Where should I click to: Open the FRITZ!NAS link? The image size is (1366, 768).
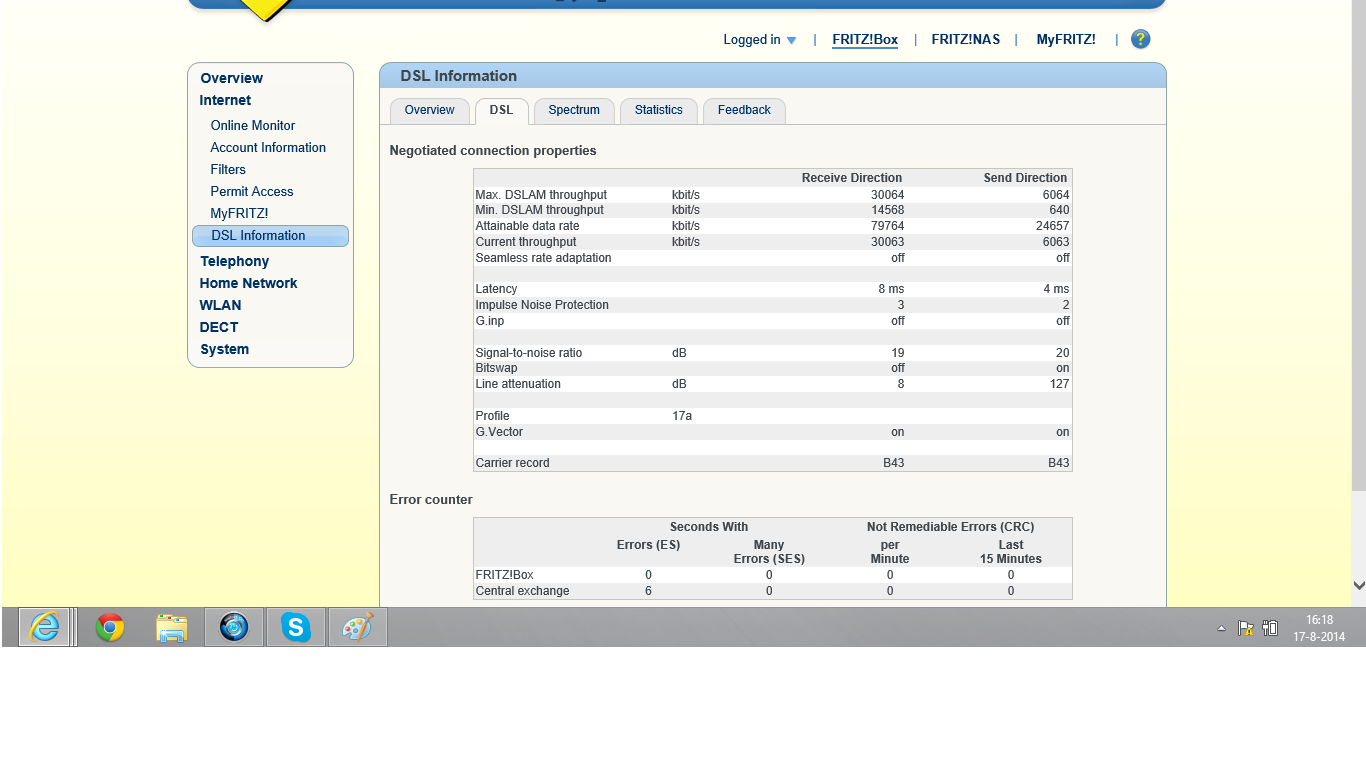(x=965, y=40)
